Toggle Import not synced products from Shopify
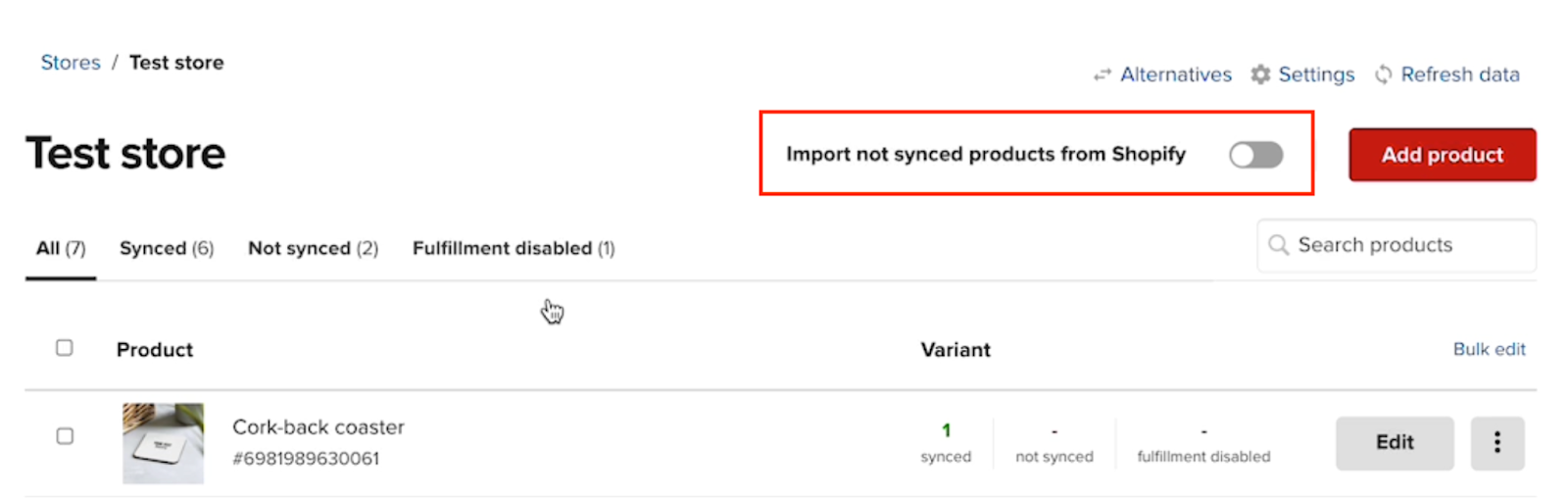This screenshot has width=1568, height=500. click(1255, 155)
